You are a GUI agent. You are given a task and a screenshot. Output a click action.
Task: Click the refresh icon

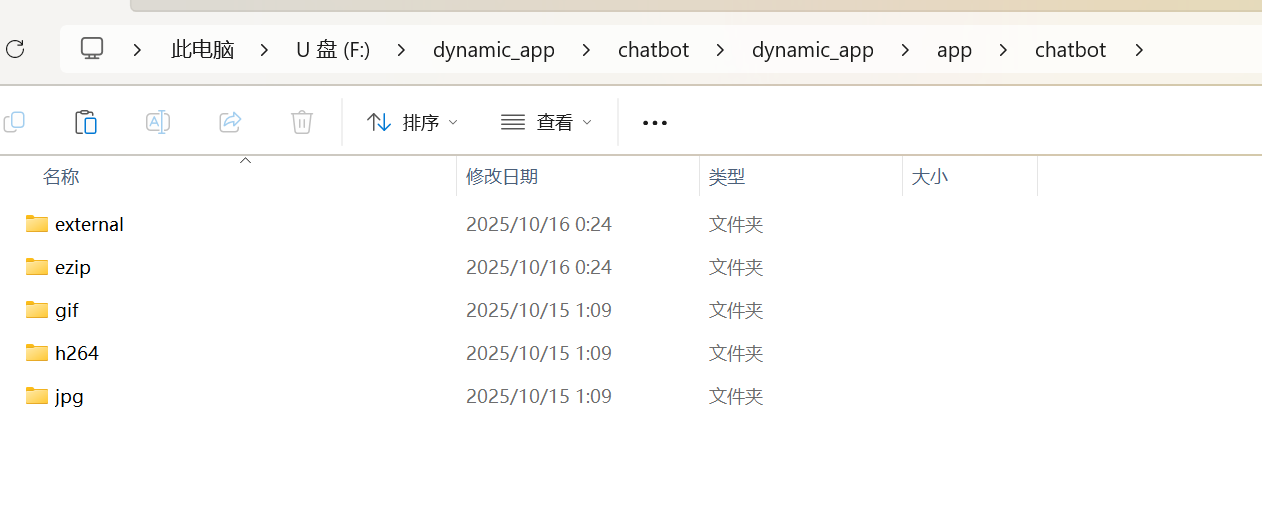click(14, 49)
